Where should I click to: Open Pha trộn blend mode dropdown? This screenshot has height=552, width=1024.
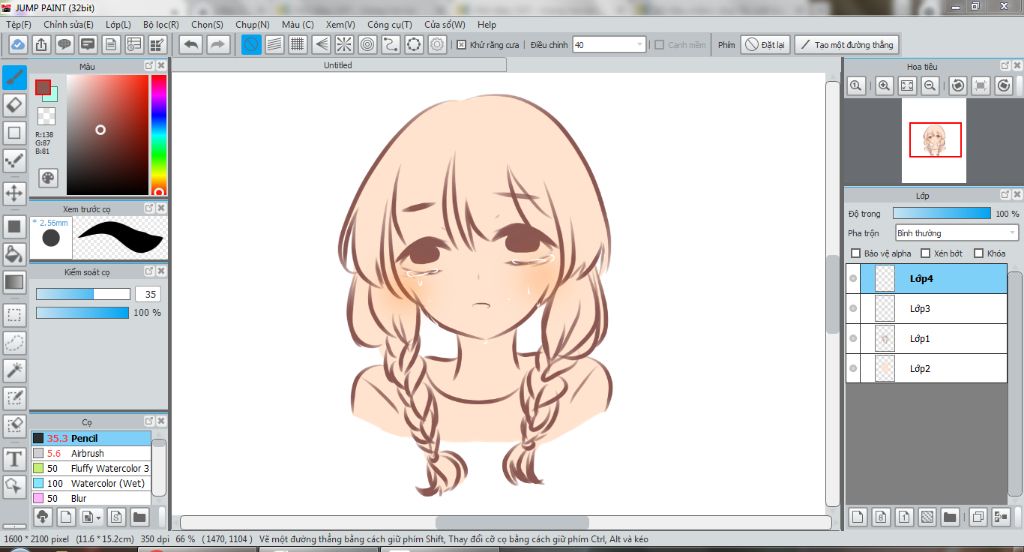point(956,233)
